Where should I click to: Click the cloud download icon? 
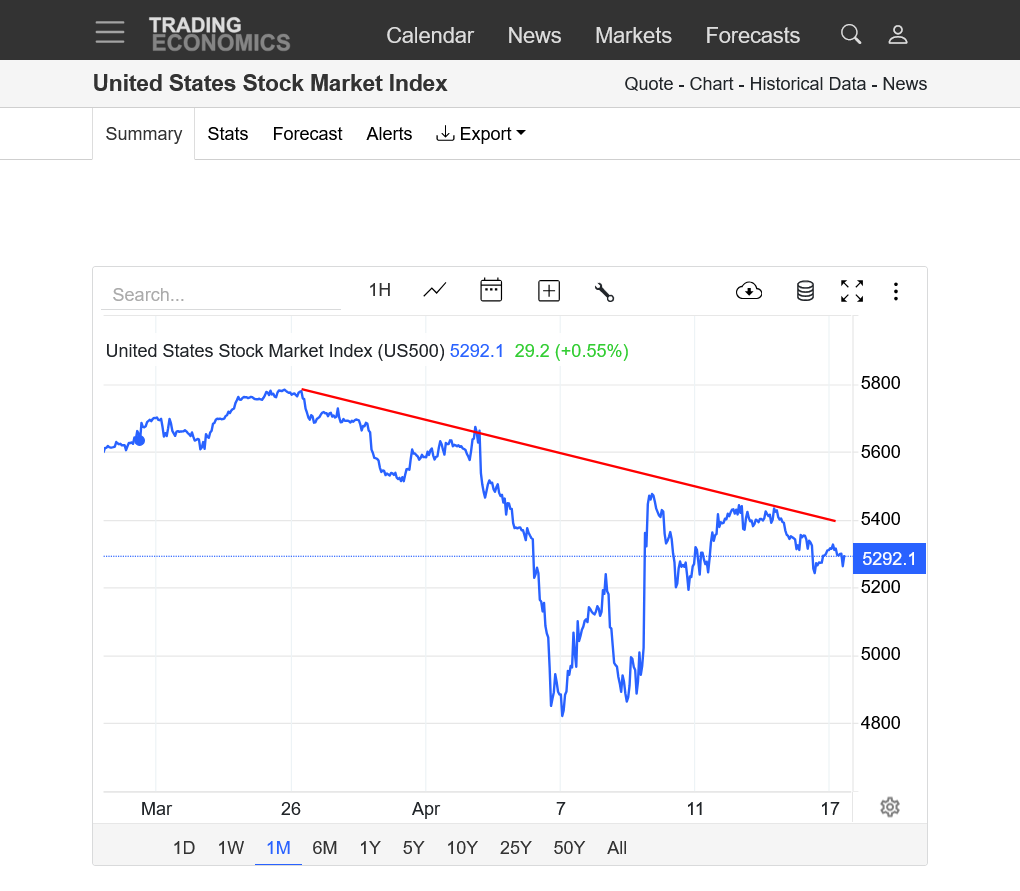tap(748, 291)
